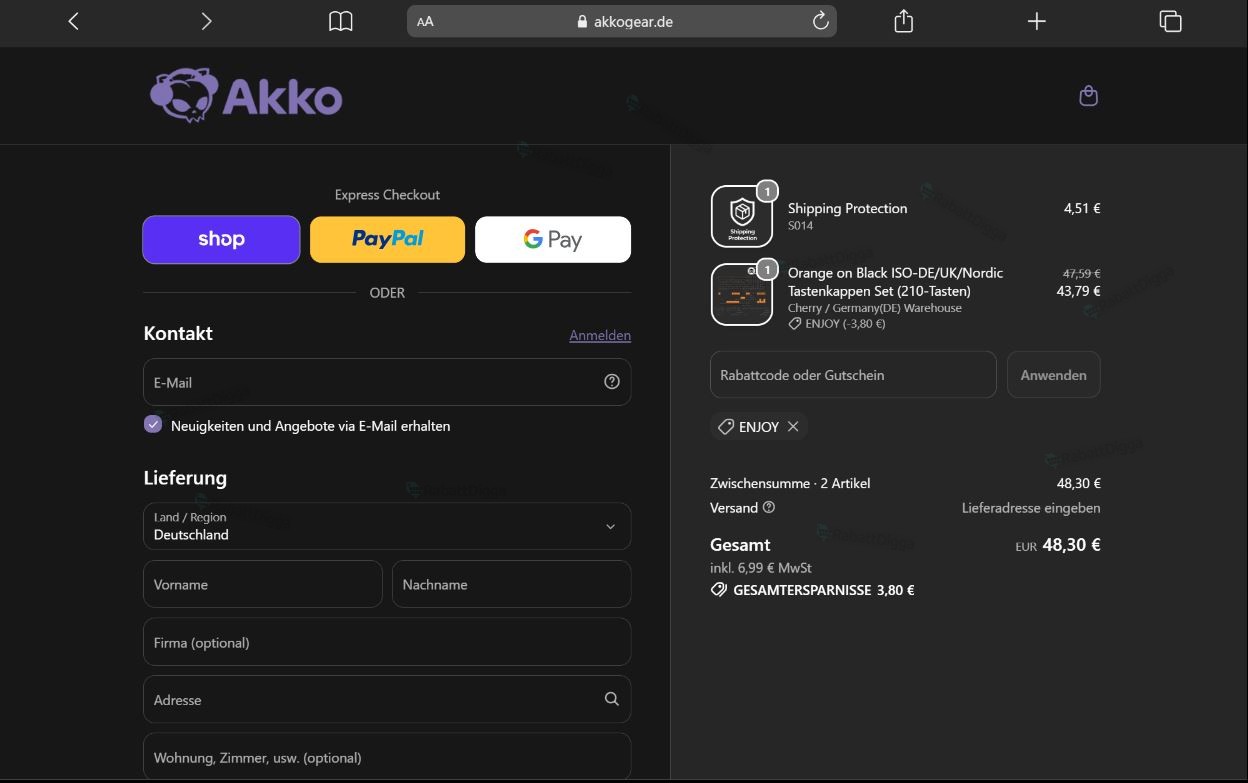Select the Express Checkout heading text

pyautogui.click(x=387, y=195)
